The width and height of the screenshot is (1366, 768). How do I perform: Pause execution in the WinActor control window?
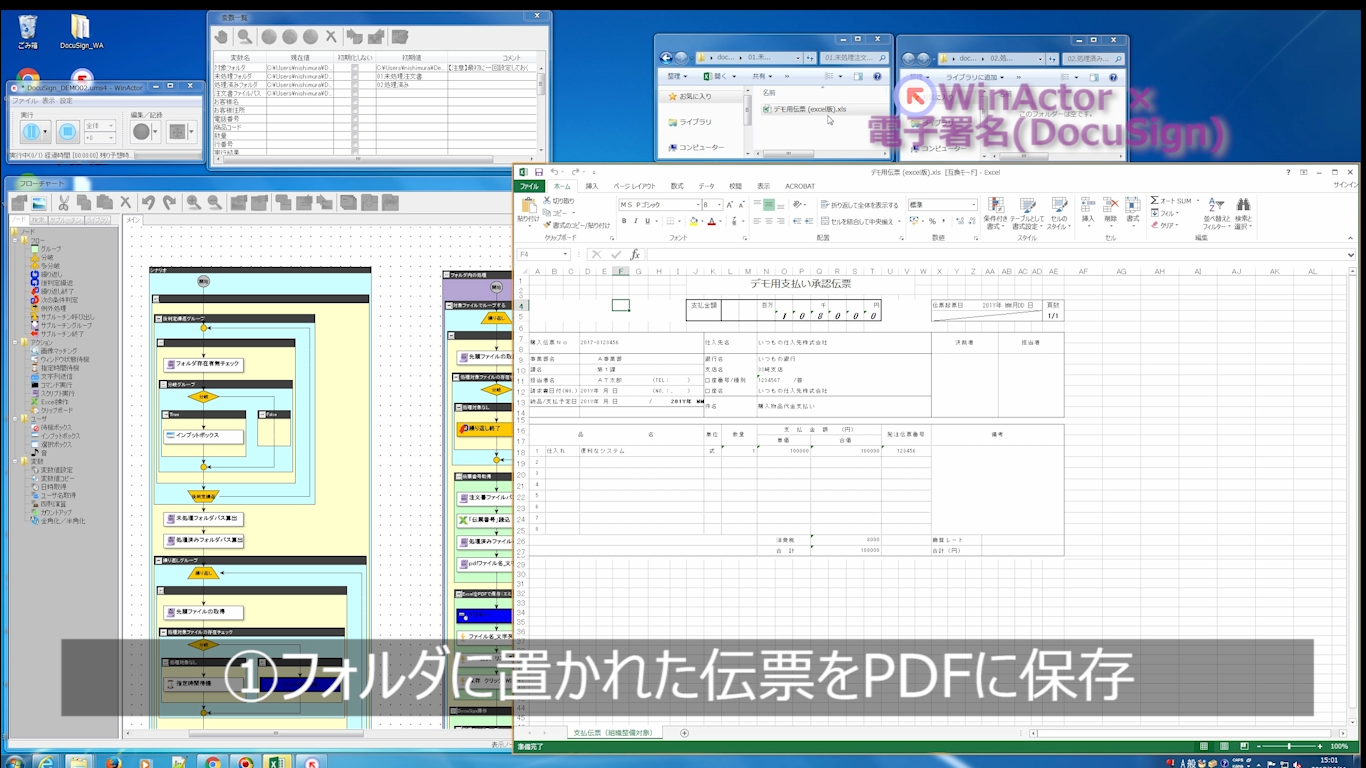pos(31,131)
